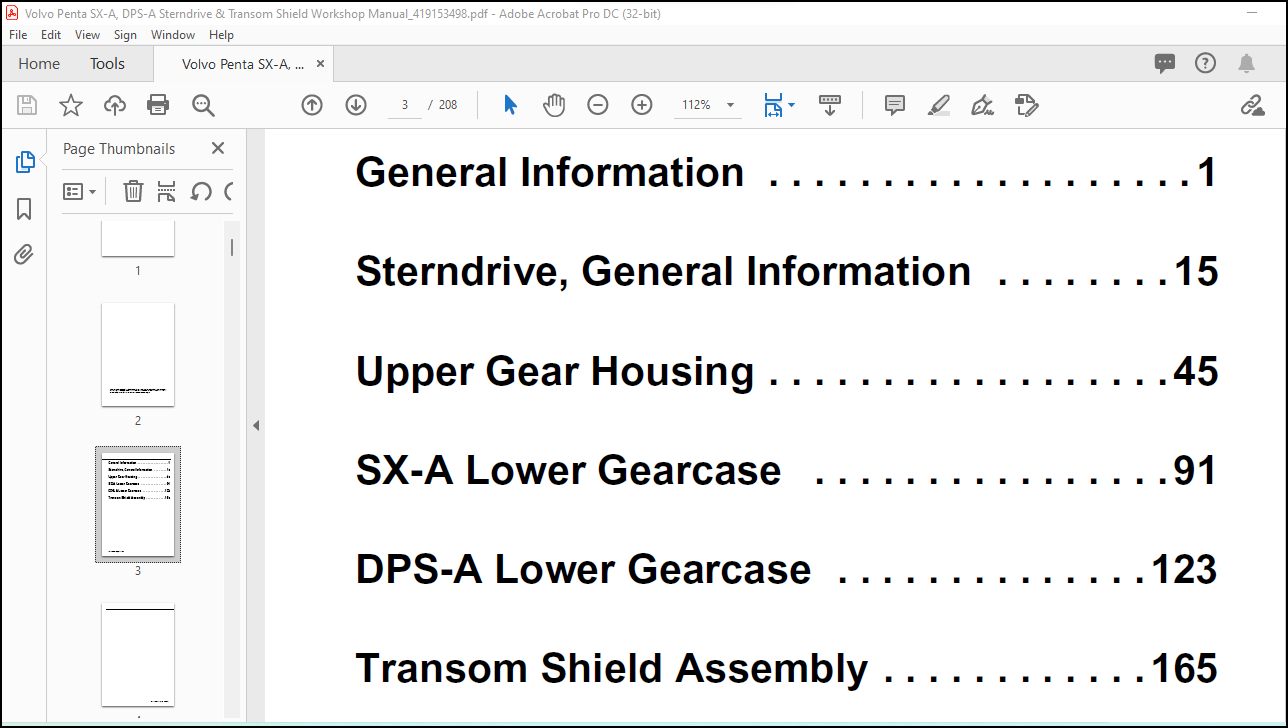This screenshot has height=728, width=1288.
Task: Go to next page with down arrow
Action: click(x=356, y=105)
